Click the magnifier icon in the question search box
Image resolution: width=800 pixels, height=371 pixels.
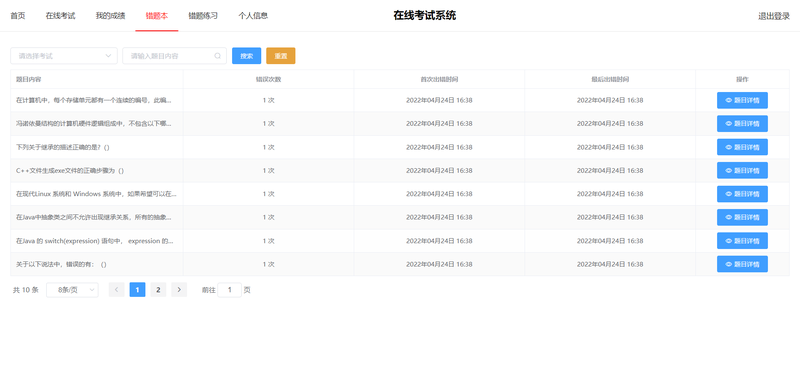218,56
